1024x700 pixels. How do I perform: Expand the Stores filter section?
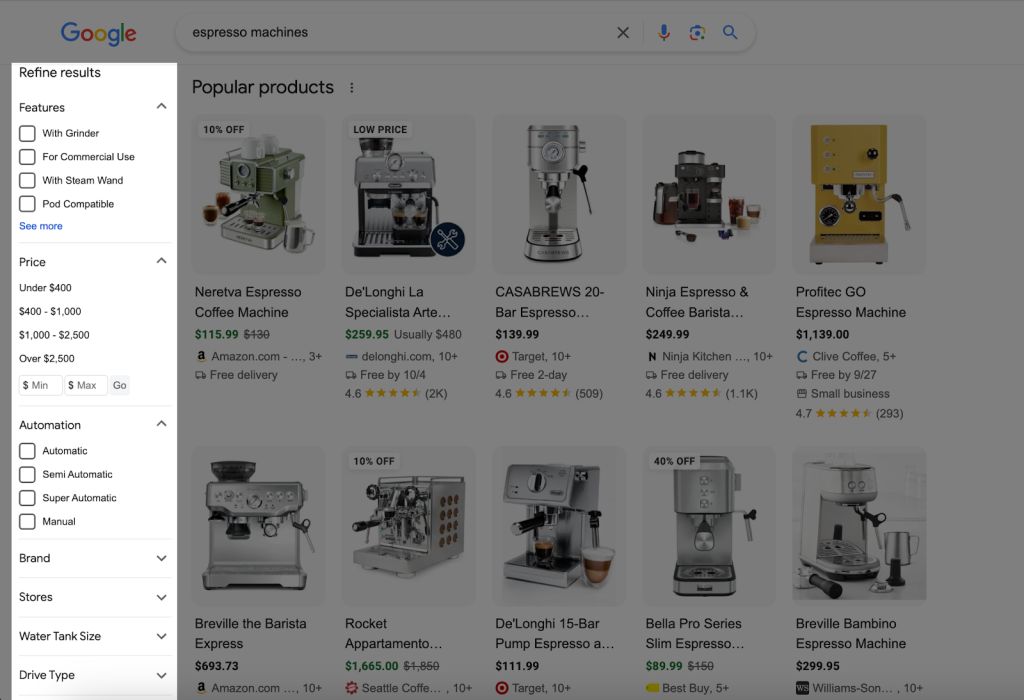pyautogui.click(x=161, y=598)
